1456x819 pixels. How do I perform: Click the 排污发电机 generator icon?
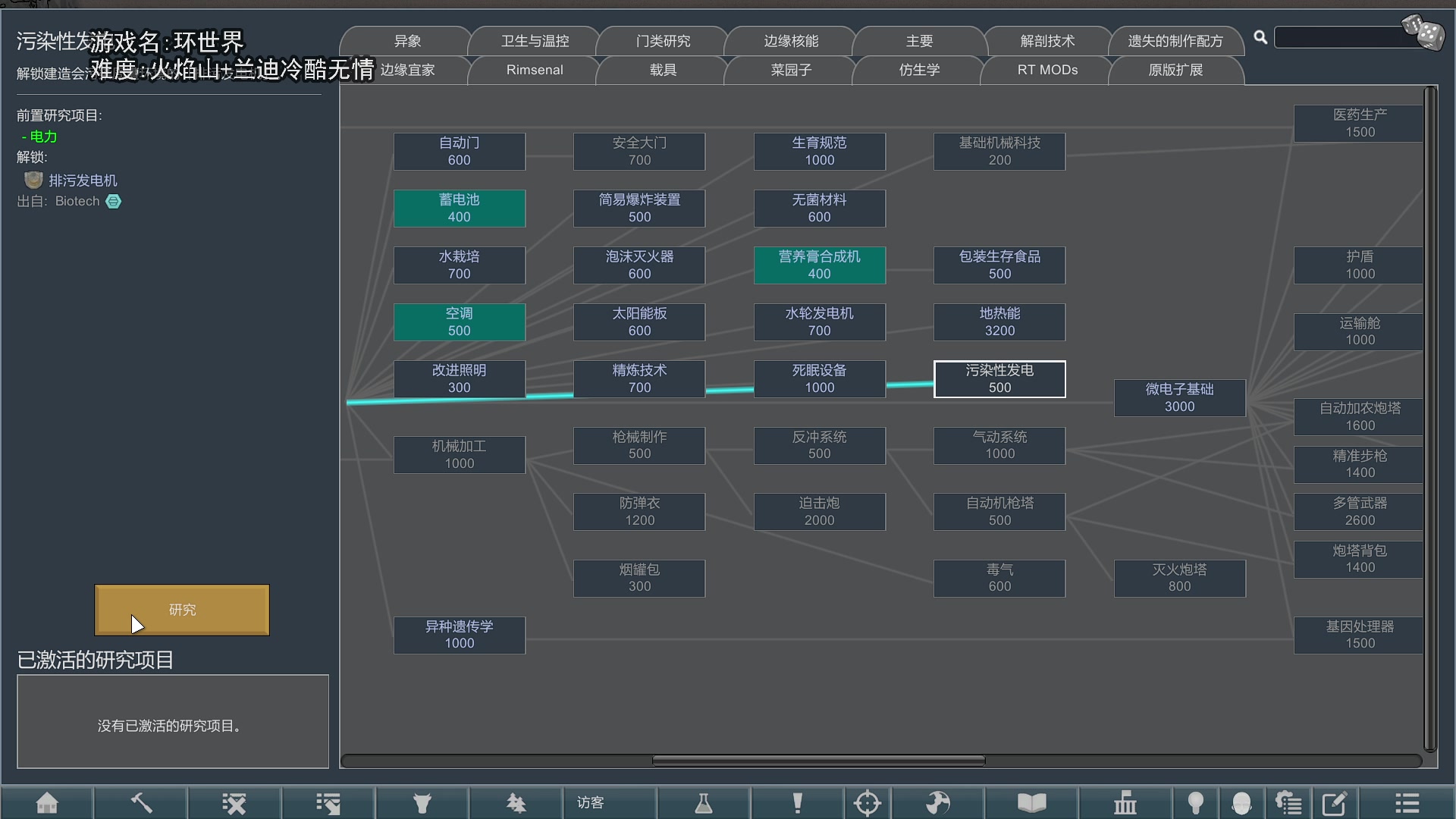[33, 180]
